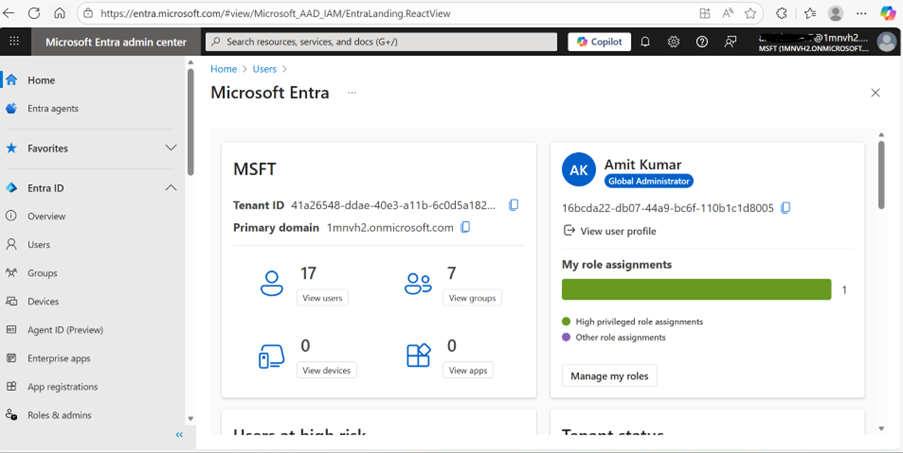Viewport: 903px width, 453px height.
Task: Click the AK user avatar circle
Action: point(579,169)
